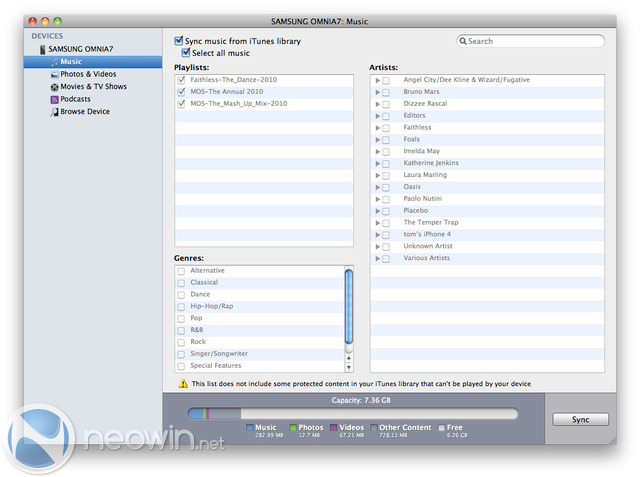Expand the Dizzee Rascal disclosure triangle
This screenshot has height=477, width=640.
[x=378, y=104]
